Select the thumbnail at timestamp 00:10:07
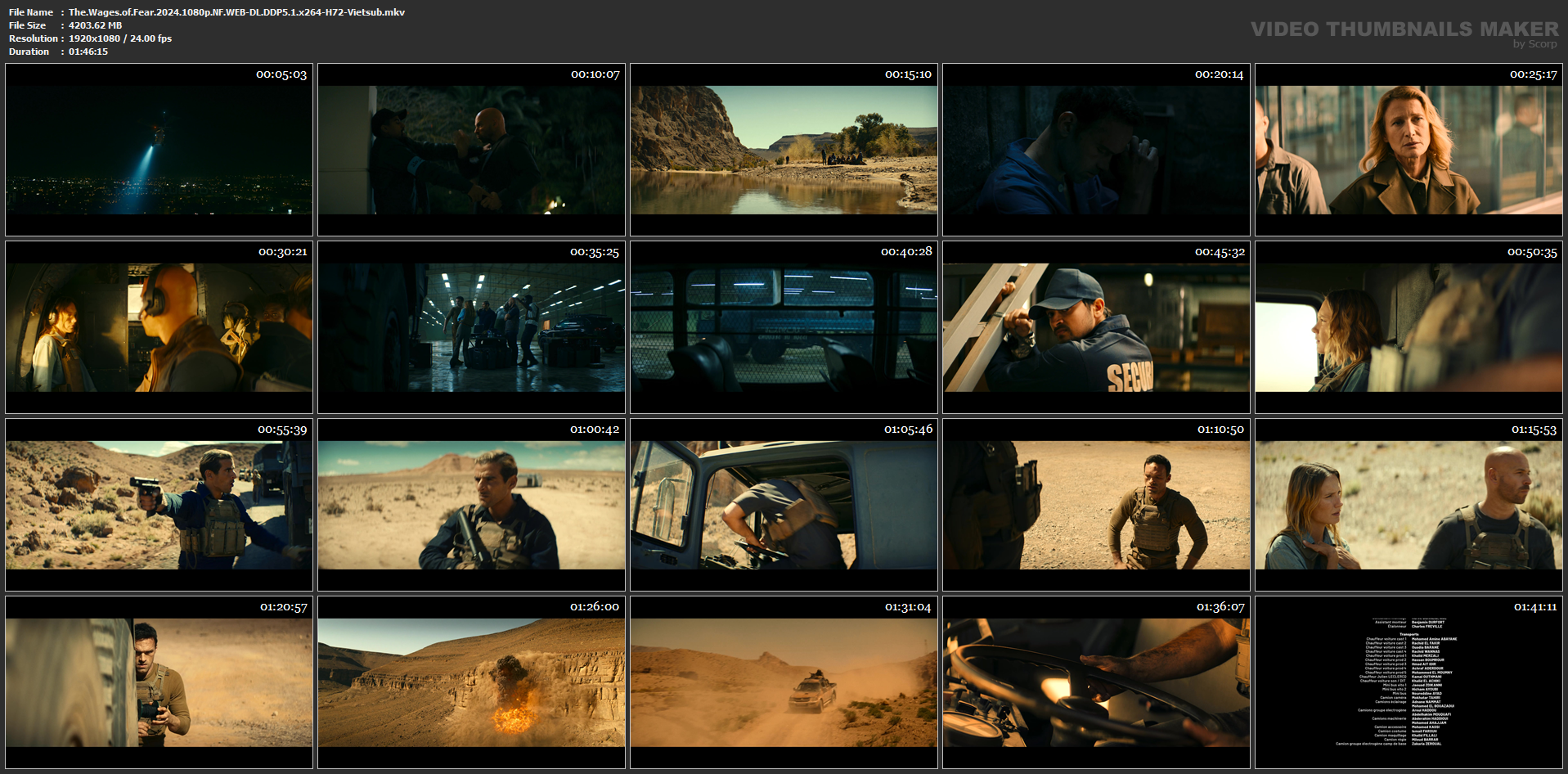The width and height of the screenshot is (1568, 774). pos(471,150)
